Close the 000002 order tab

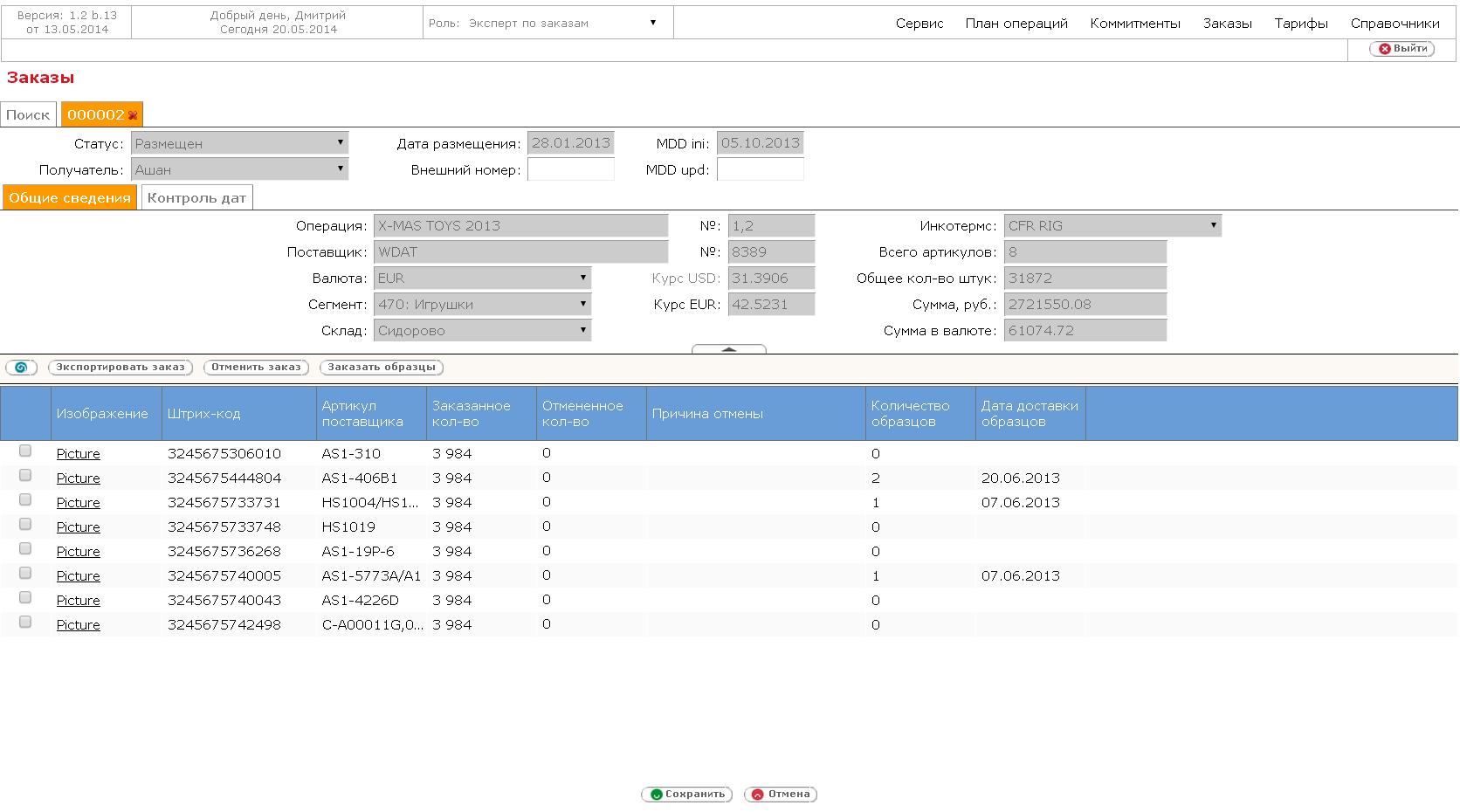[133, 115]
